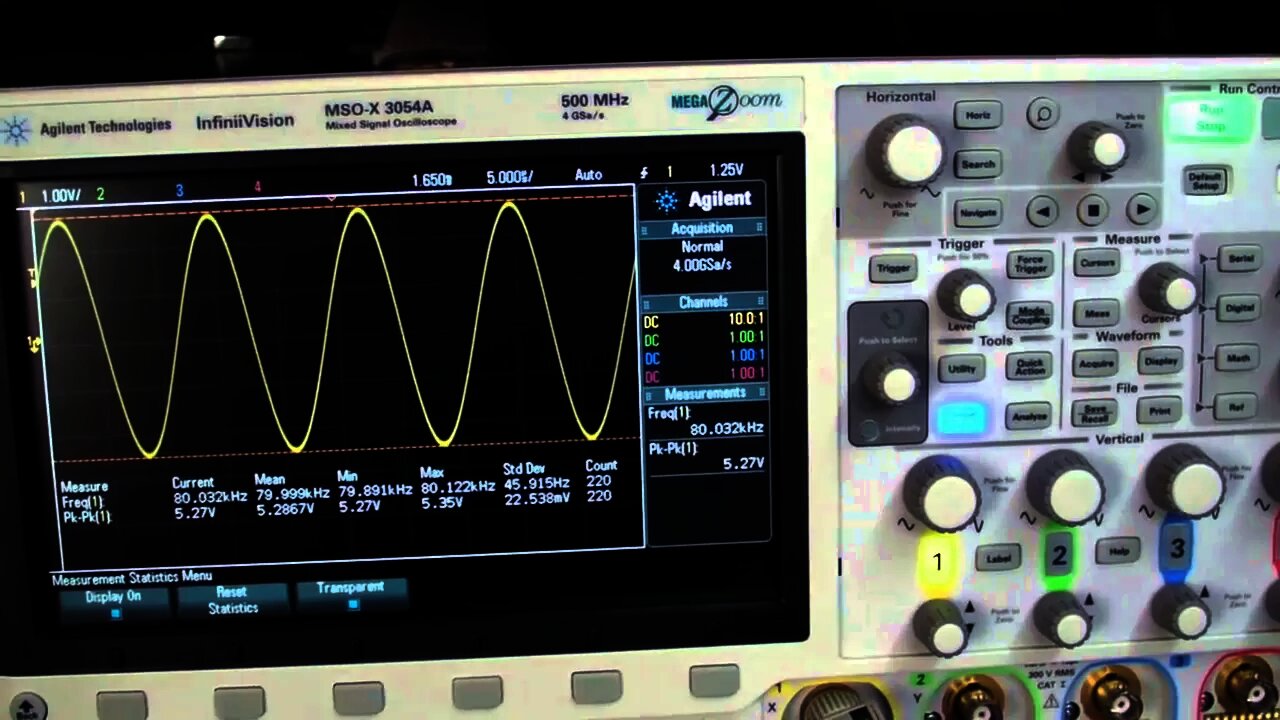Click the Acquire key
The height and width of the screenshot is (720, 1280).
(x=1097, y=364)
